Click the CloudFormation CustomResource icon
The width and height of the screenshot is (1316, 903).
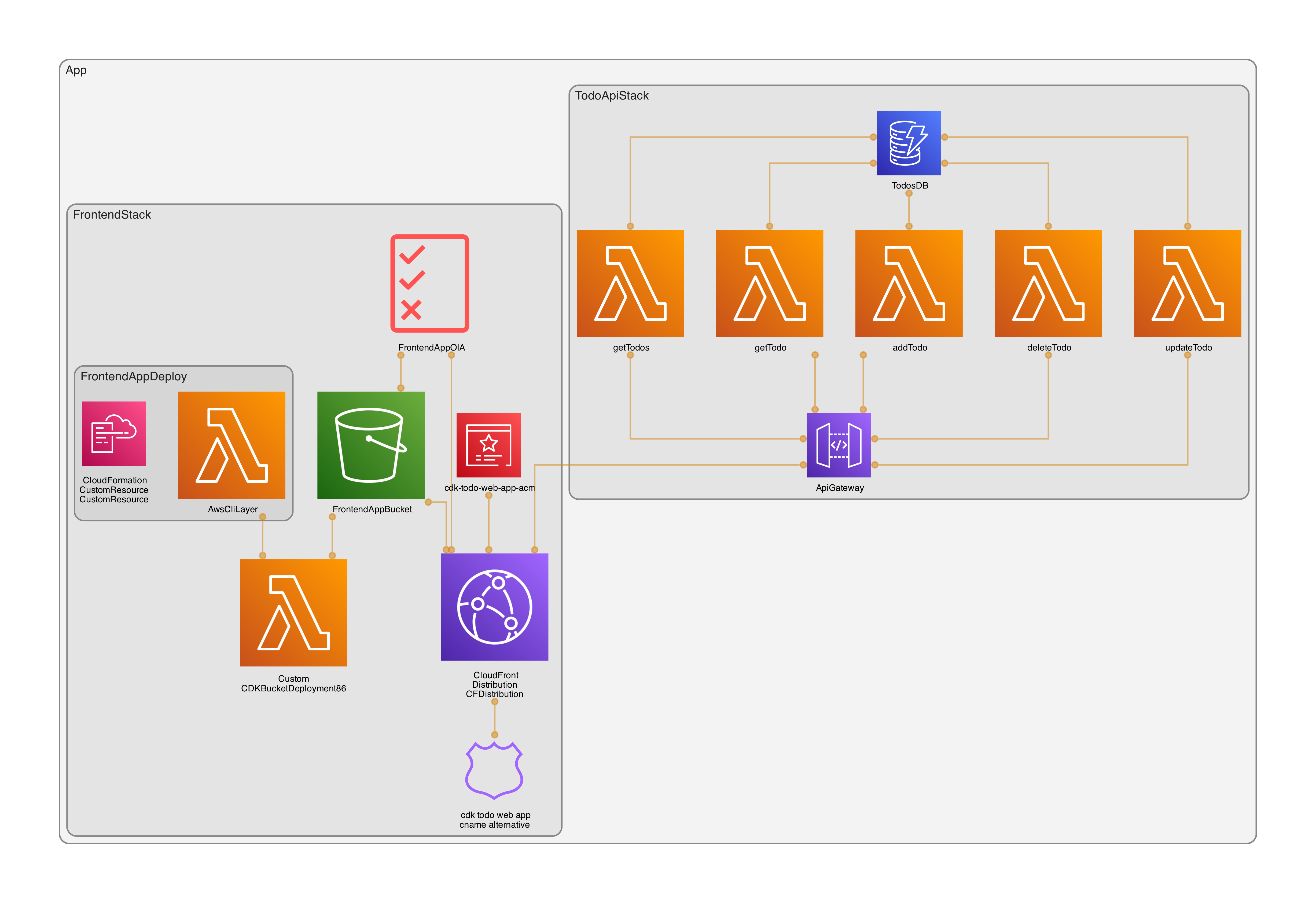(114, 434)
